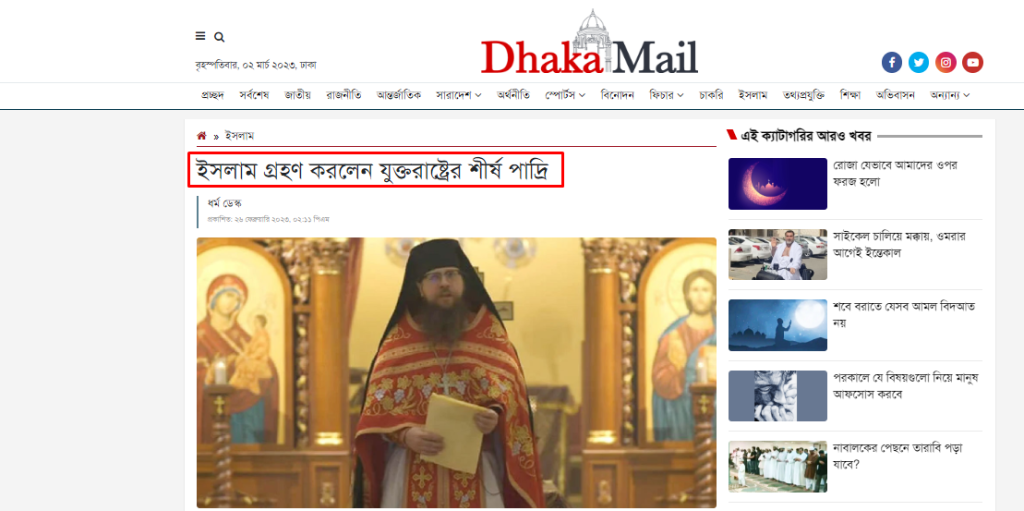Viewport: 1024px width, 511px height.
Task: Click the main priest article image
Action: pos(456,372)
